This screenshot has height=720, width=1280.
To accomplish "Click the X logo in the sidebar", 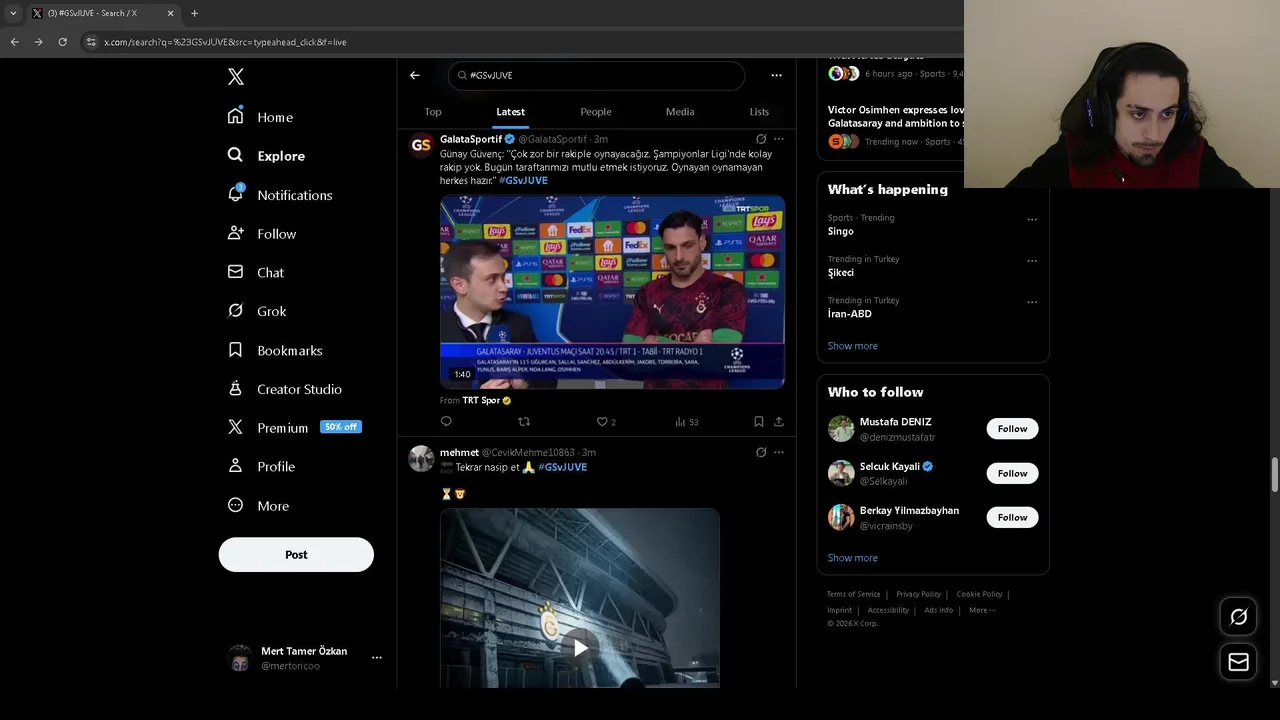I will 236,77.
